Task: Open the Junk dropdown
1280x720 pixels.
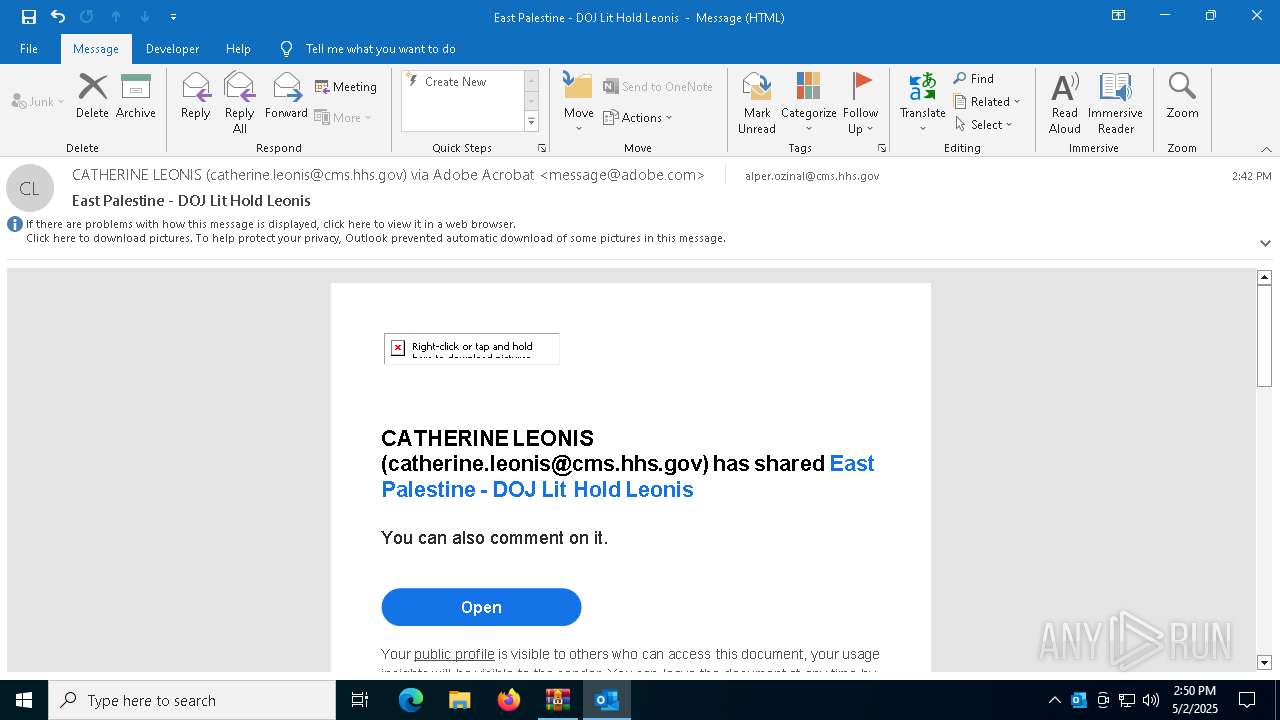Action: coord(38,101)
